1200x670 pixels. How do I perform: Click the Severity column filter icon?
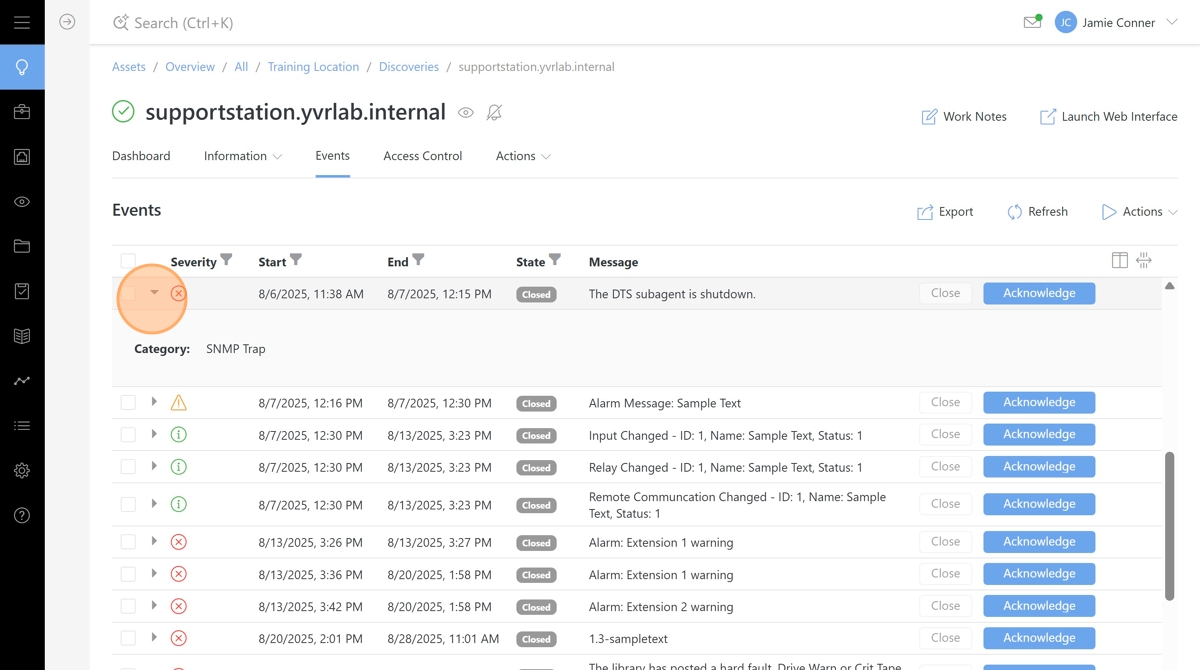pyautogui.click(x=227, y=261)
